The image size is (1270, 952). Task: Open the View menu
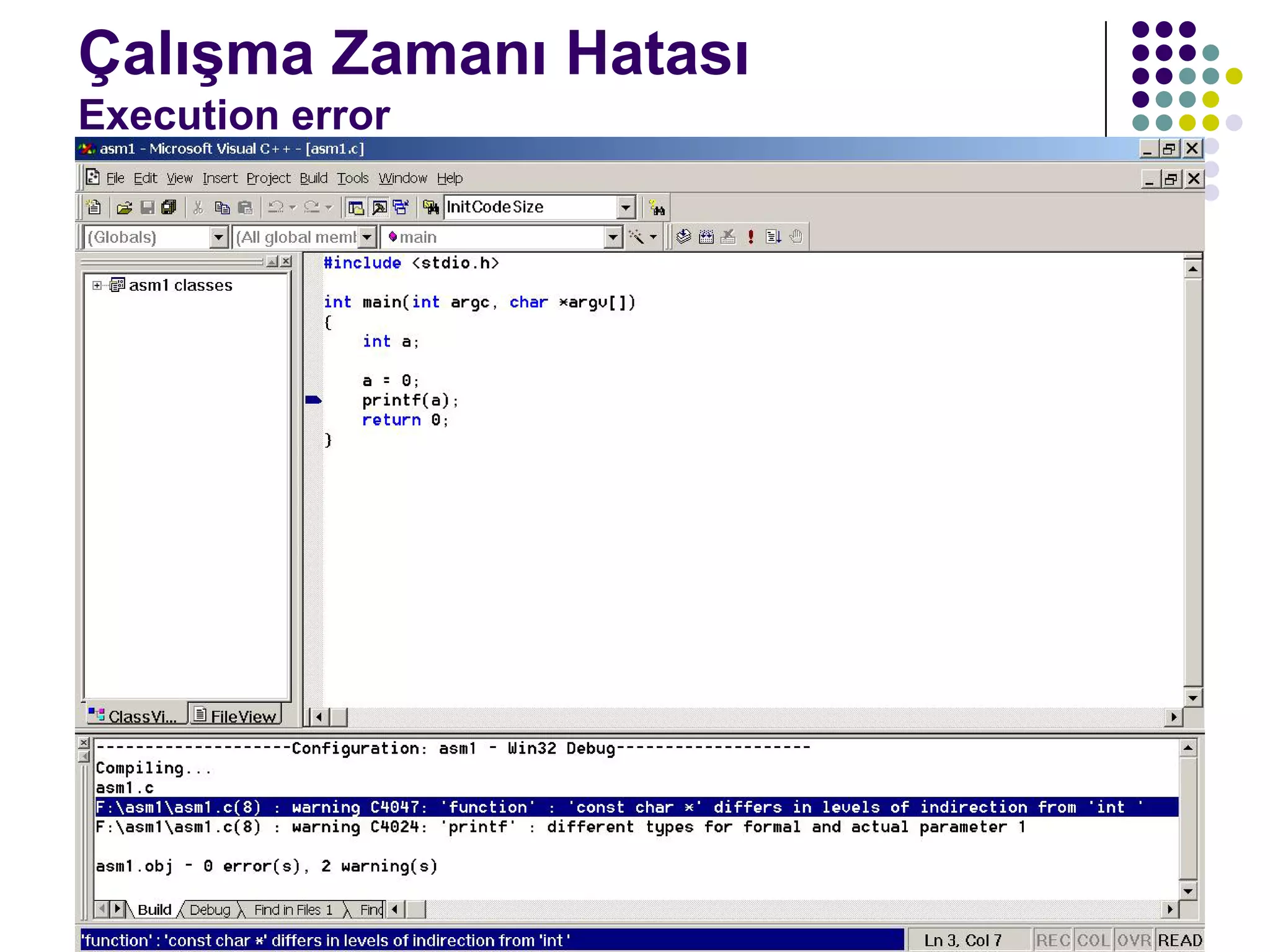click(179, 178)
